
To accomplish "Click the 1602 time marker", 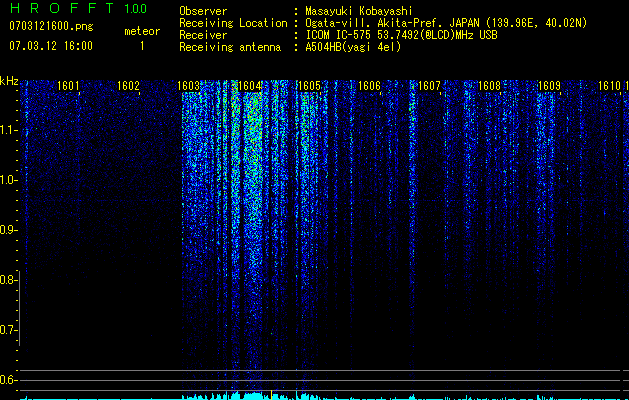I will pos(128,86).
